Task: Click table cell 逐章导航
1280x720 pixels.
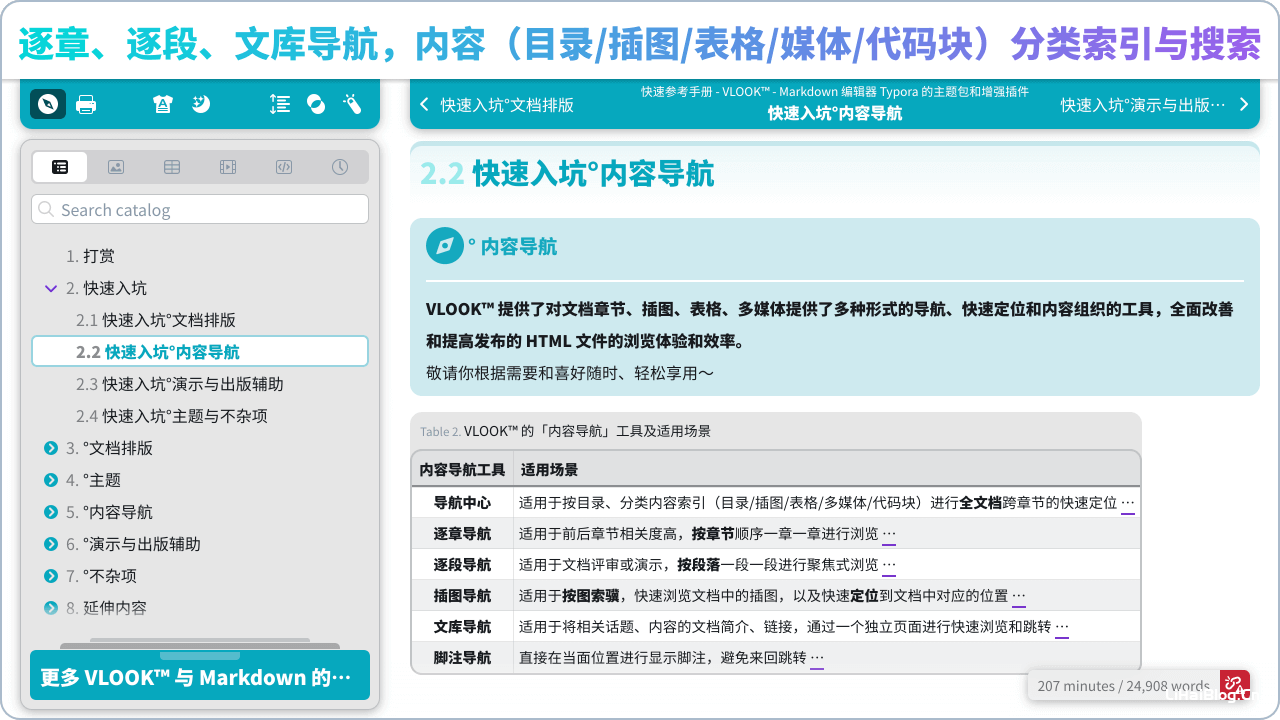Action: tap(462, 534)
